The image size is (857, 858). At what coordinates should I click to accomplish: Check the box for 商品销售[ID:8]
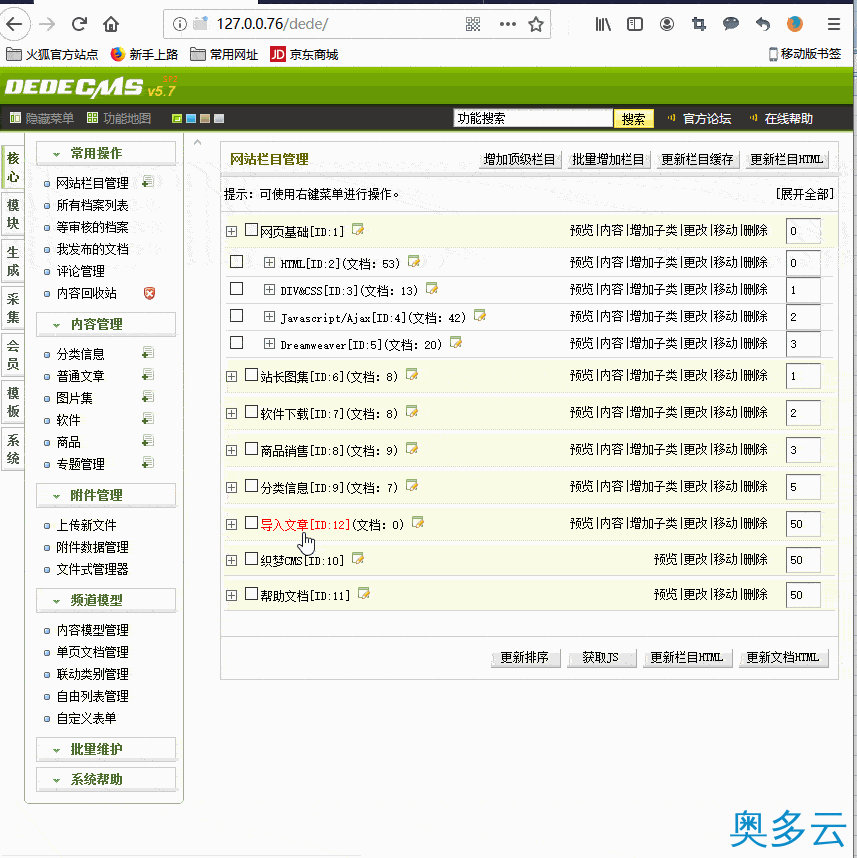pos(251,449)
